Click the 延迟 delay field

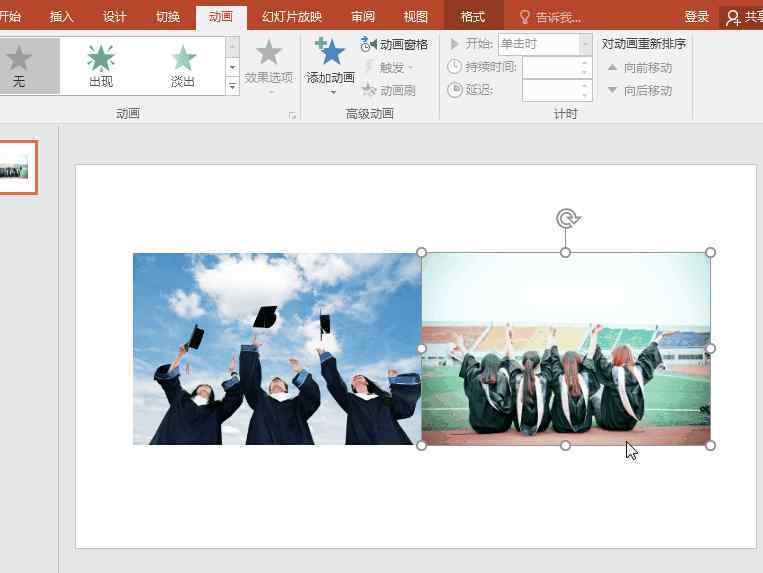pyautogui.click(x=557, y=90)
